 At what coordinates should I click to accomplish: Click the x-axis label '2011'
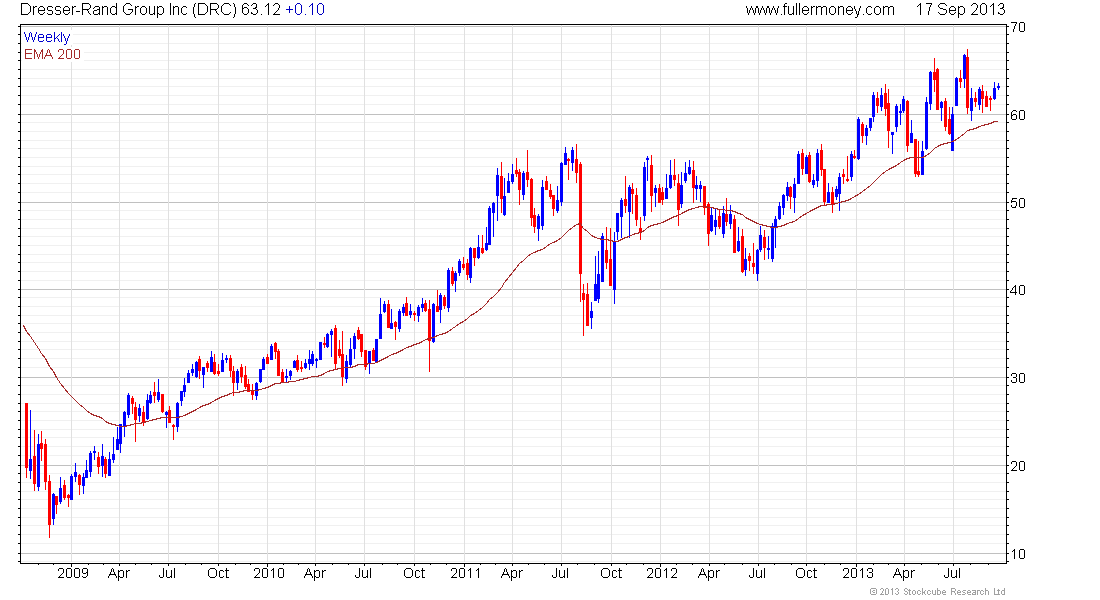465,573
